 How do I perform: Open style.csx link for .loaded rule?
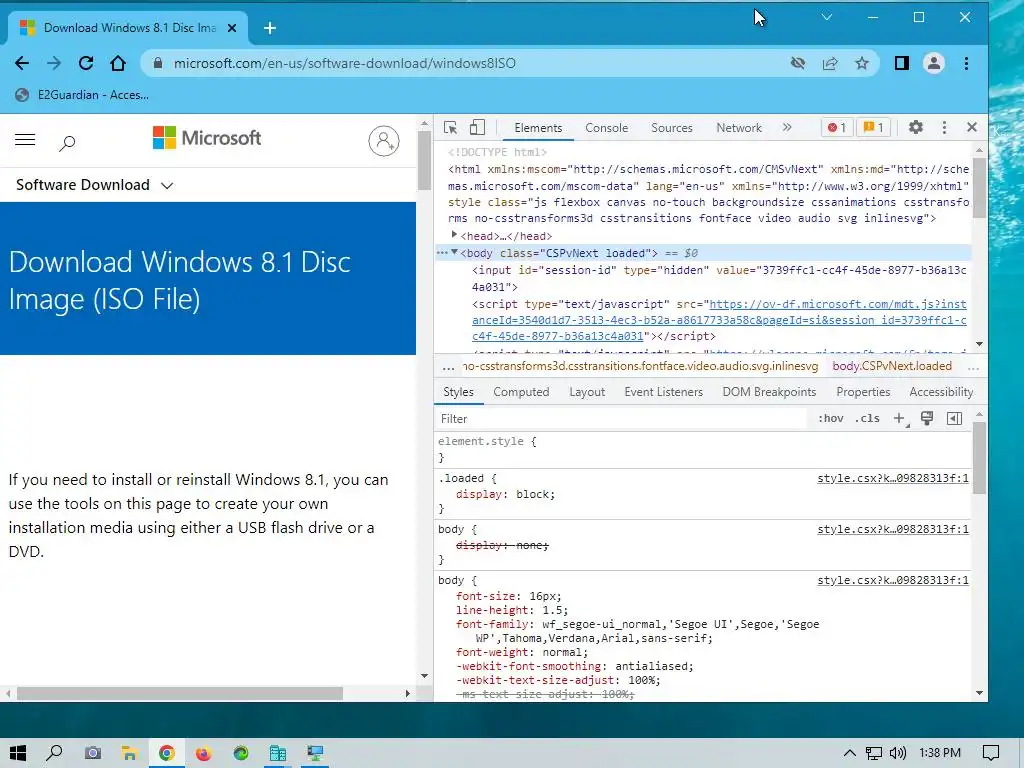pyautogui.click(x=893, y=478)
